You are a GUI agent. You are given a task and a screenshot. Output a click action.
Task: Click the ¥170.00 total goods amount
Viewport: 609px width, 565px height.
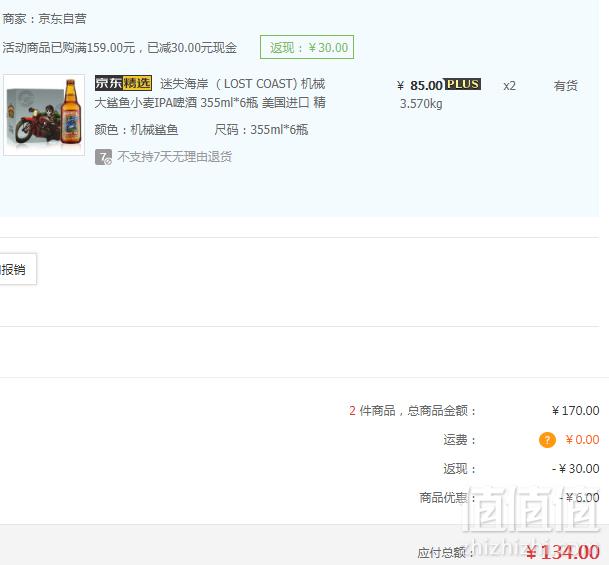(x=575, y=410)
